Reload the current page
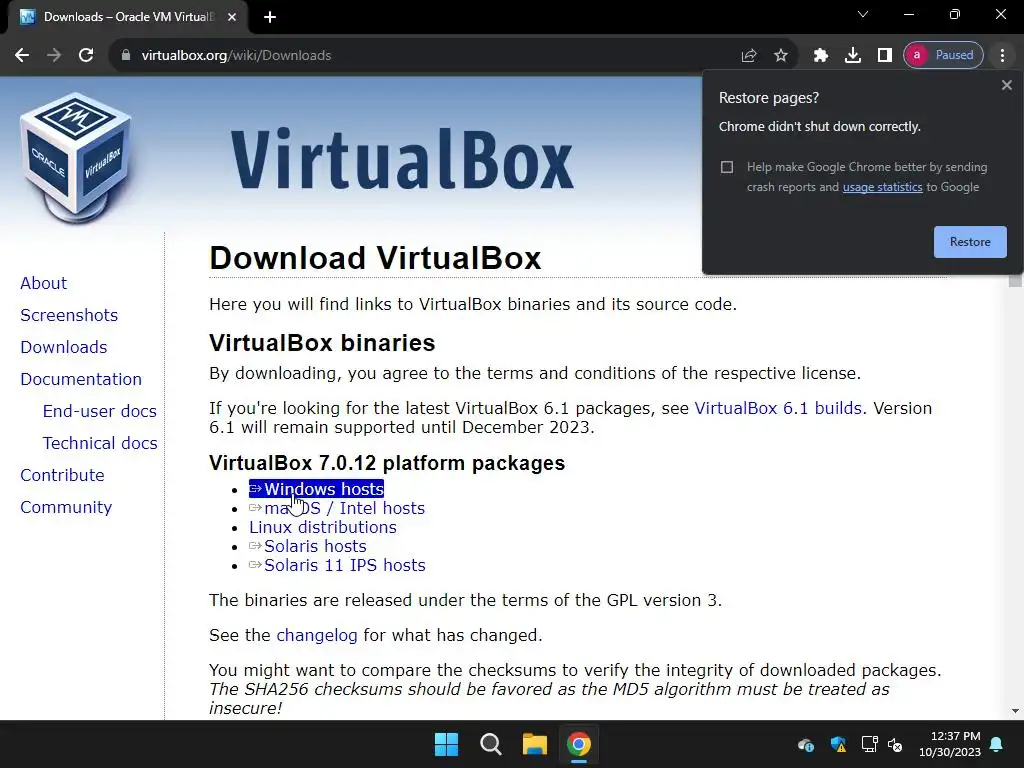Screen dimensions: 1024x768 click(x=86, y=56)
